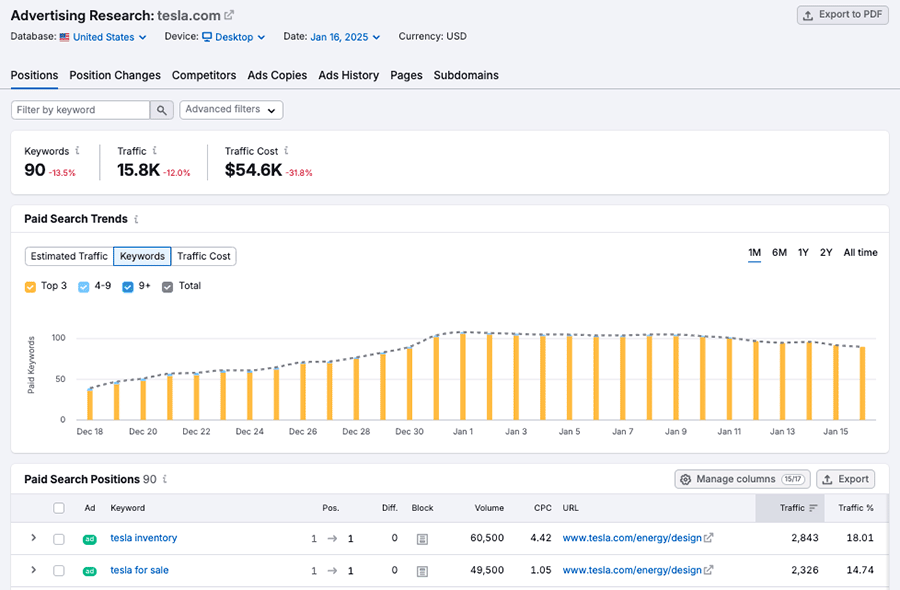Image resolution: width=900 pixels, height=590 pixels.
Task: Open the Device dropdown showing Desktop
Action: [233, 36]
